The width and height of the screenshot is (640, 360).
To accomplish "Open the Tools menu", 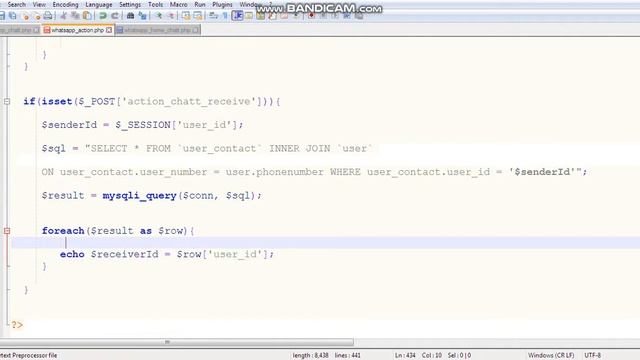I will (x=156, y=4).
